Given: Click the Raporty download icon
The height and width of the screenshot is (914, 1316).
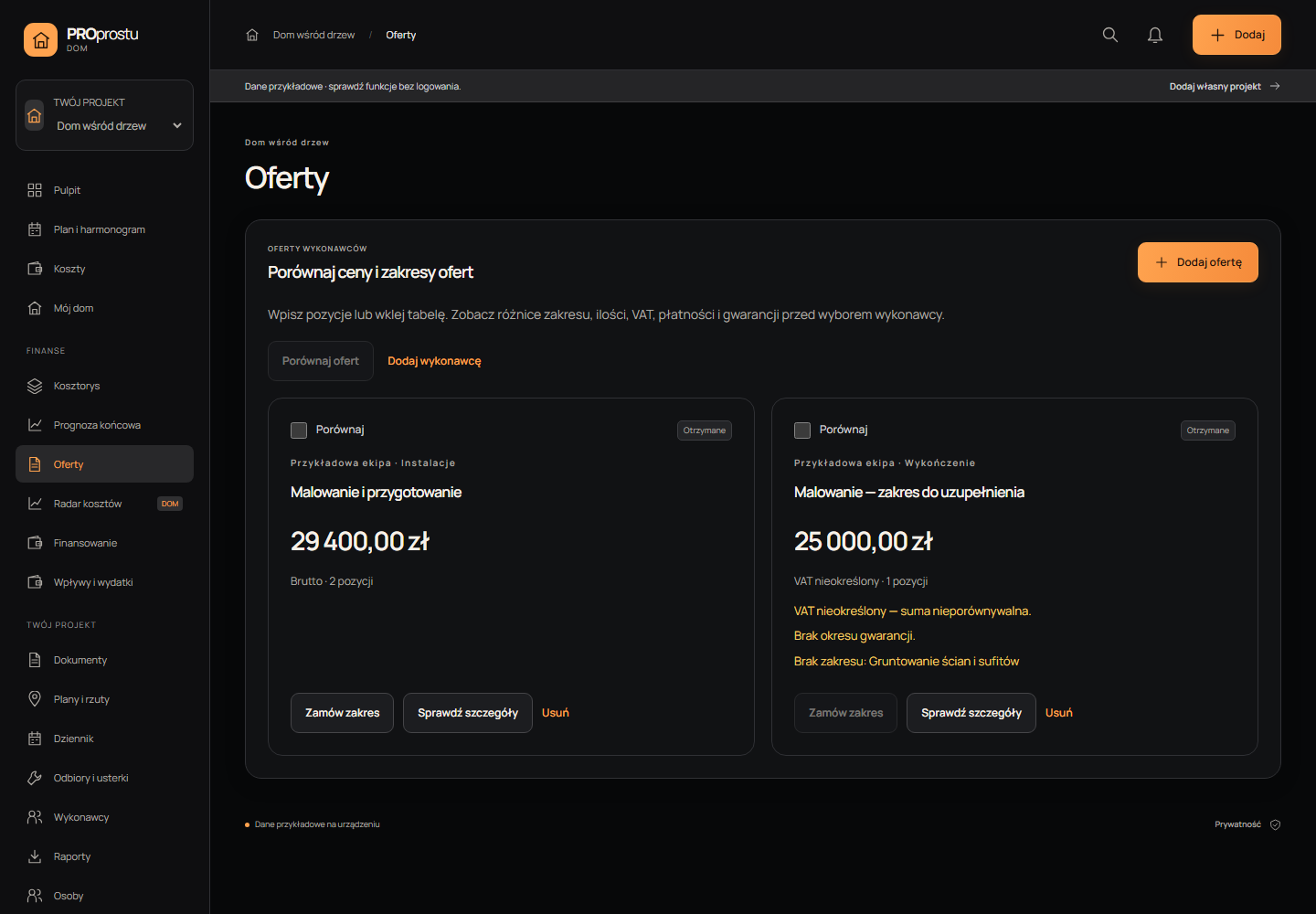Looking at the screenshot, I should pos(35,856).
